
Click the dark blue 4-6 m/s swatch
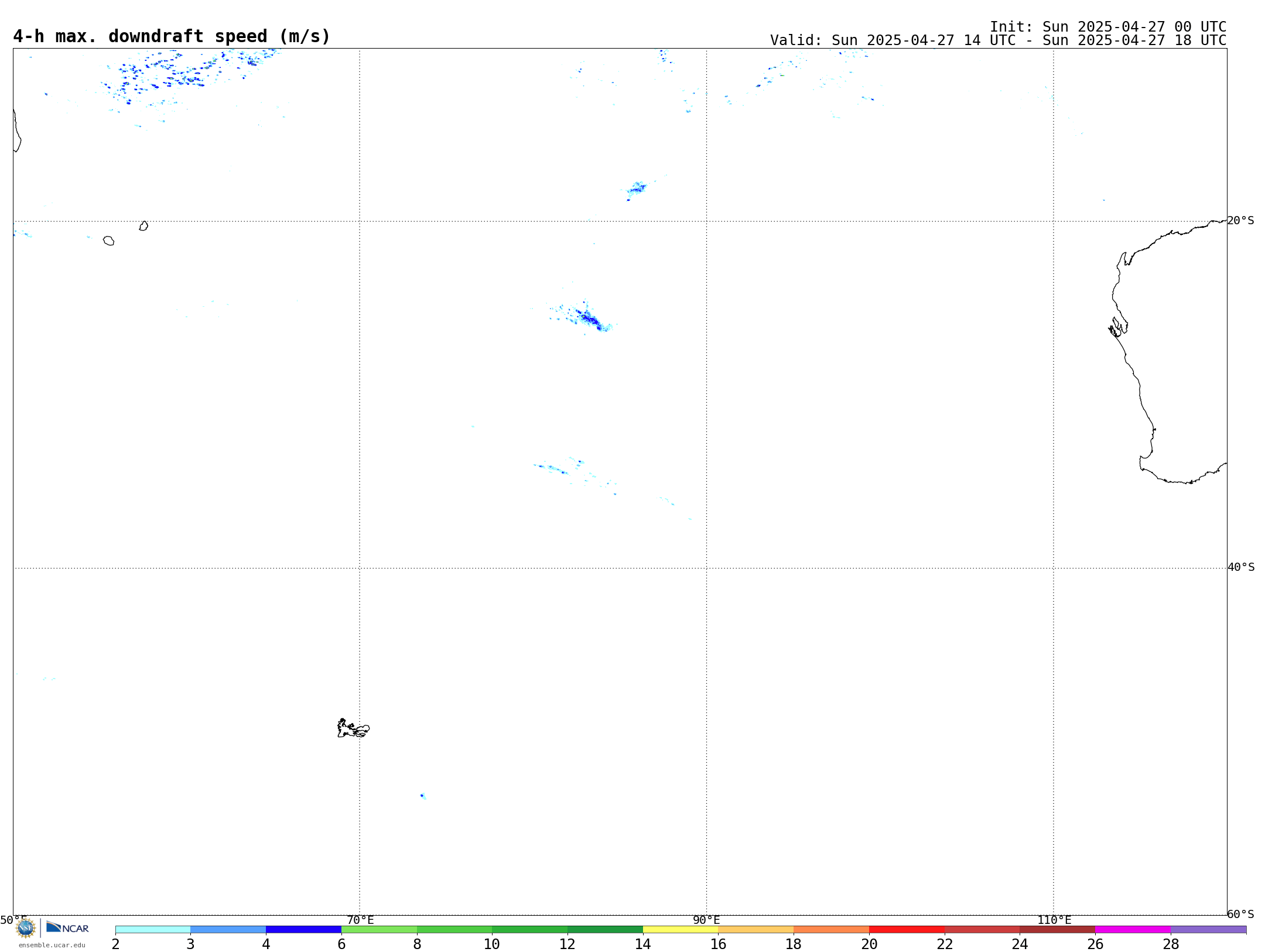(x=303, y=930)
